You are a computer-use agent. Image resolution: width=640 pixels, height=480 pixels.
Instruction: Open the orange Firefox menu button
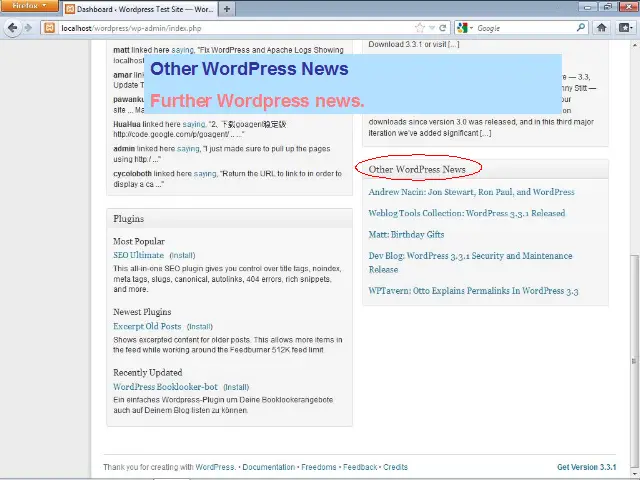pos(29,6)
